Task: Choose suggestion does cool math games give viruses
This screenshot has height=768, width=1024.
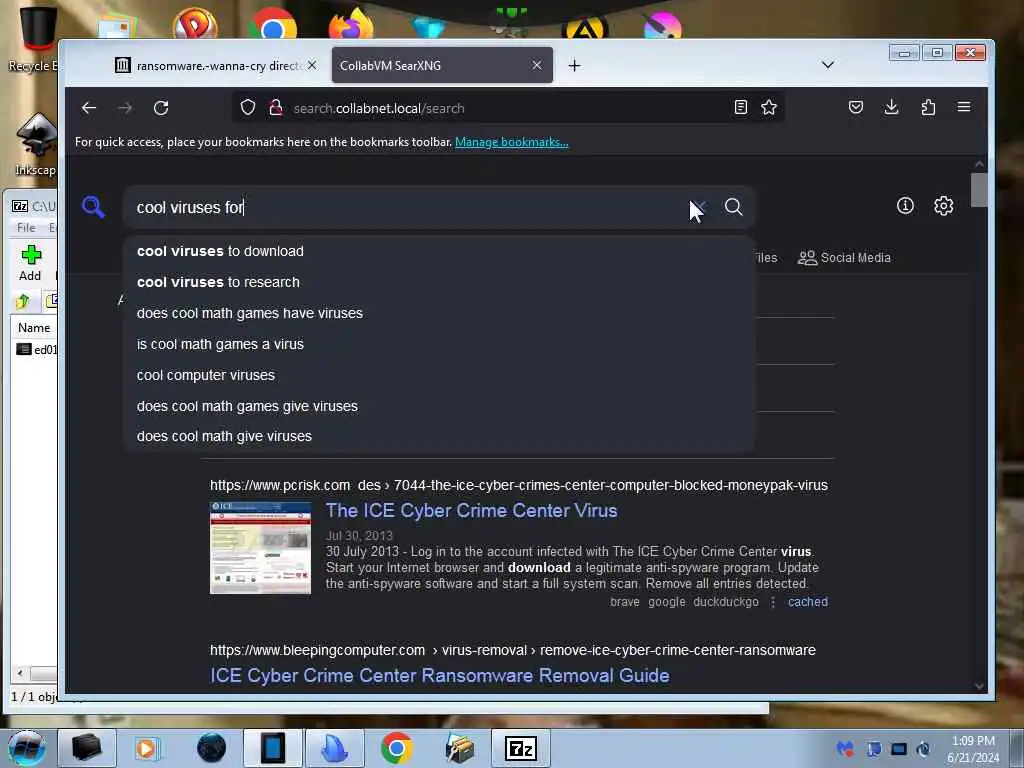Action: tap(439, 406)
